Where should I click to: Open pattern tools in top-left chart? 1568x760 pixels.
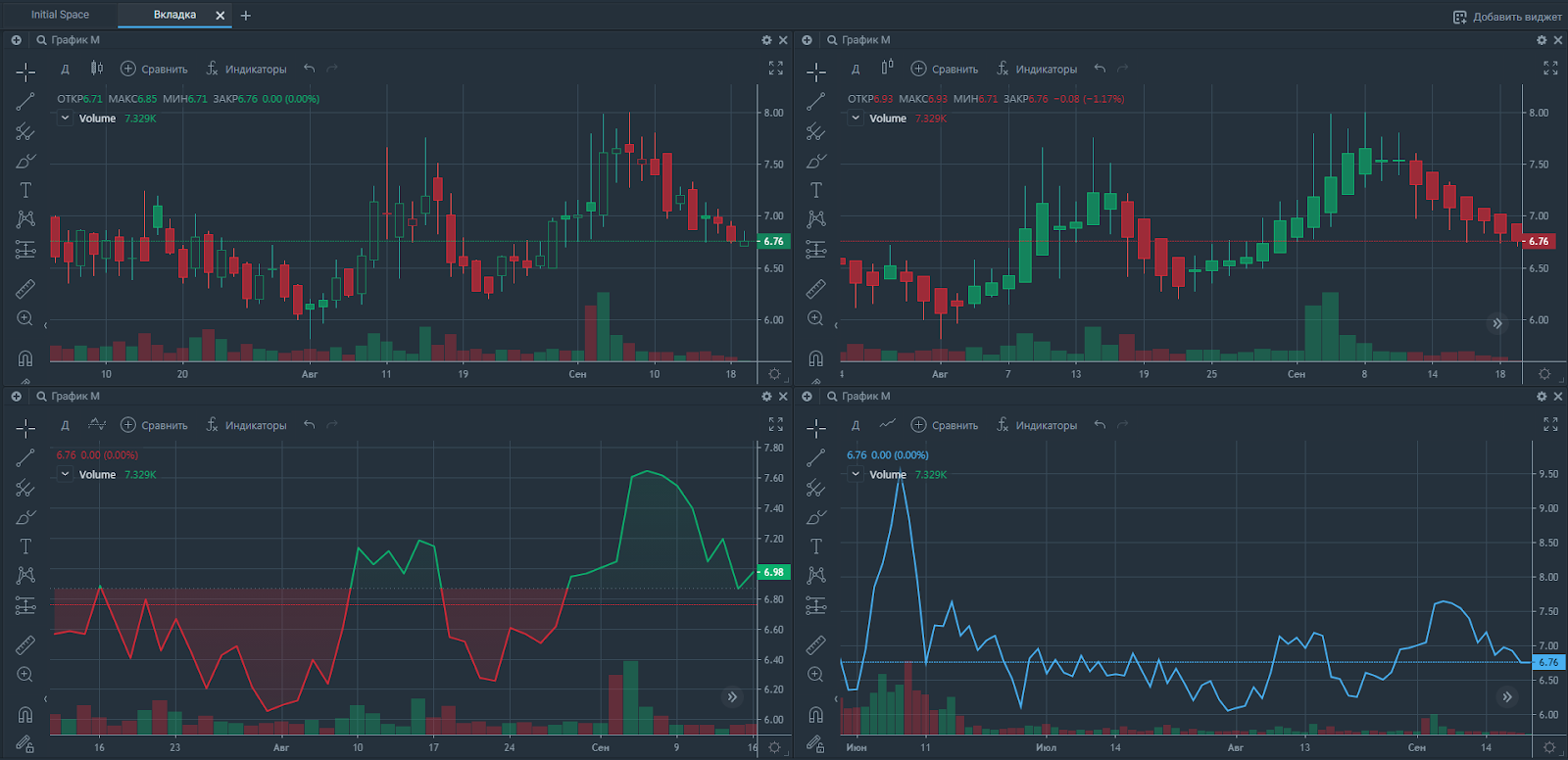coord(25,219)
